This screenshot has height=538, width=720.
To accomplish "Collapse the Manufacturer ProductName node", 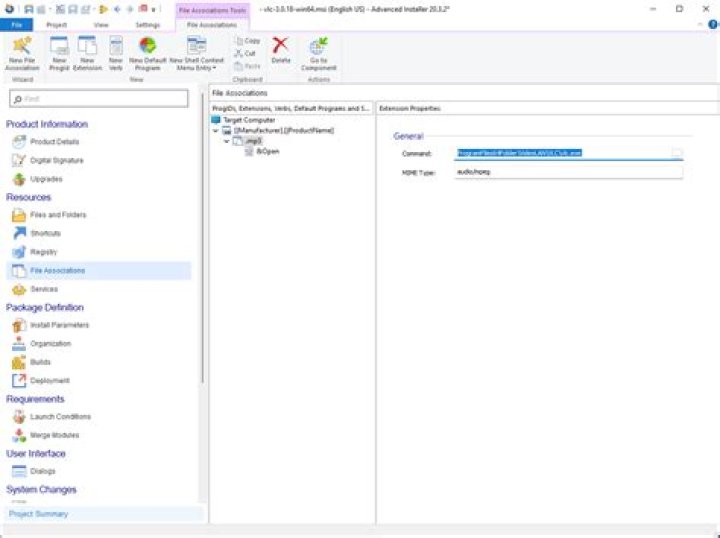I will (x=215, y=131).
